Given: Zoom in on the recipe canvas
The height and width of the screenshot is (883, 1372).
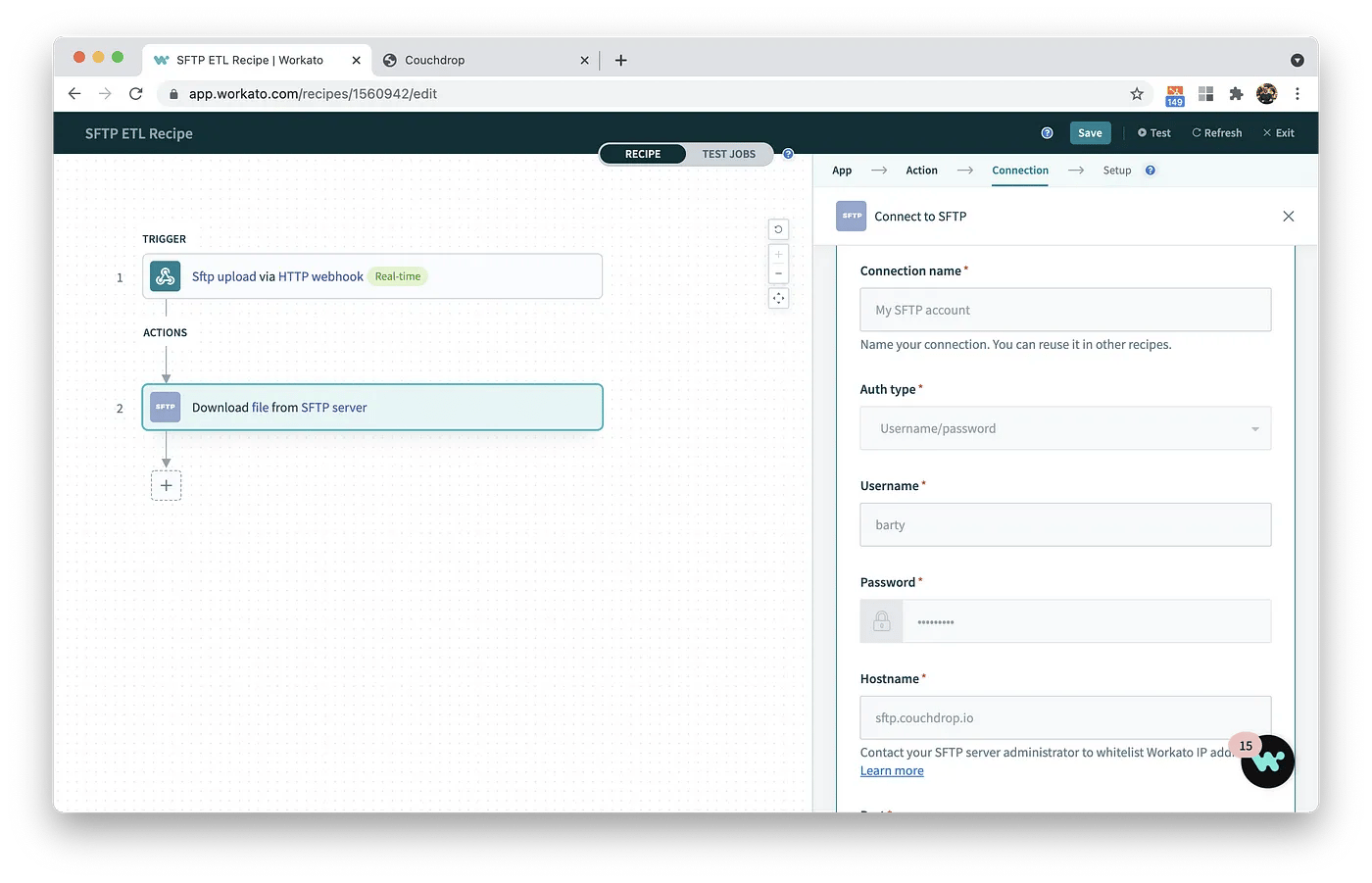Looking at the screenshot, I should (778, 255).
